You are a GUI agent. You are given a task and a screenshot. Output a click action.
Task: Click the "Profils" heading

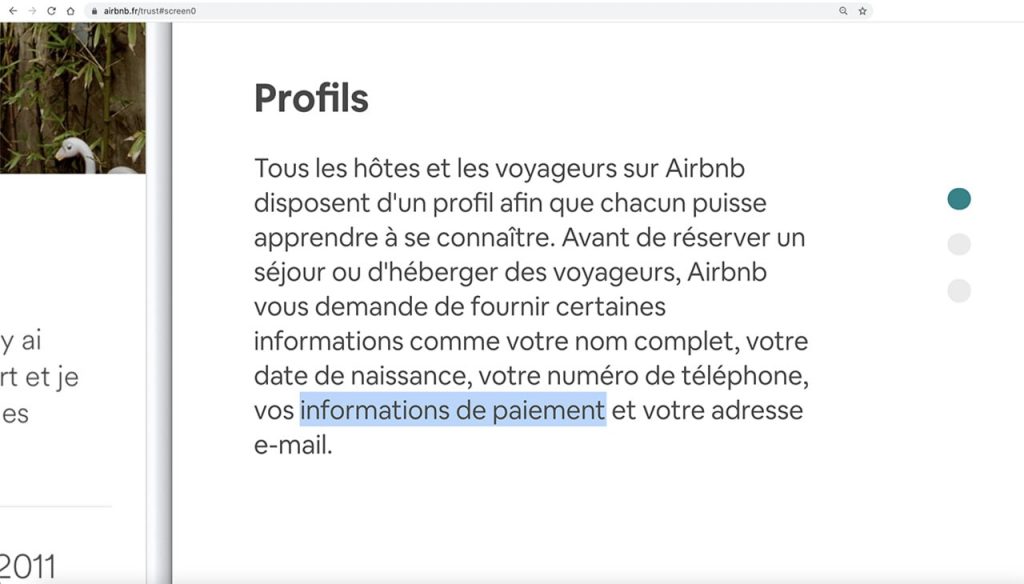[311, 99]
